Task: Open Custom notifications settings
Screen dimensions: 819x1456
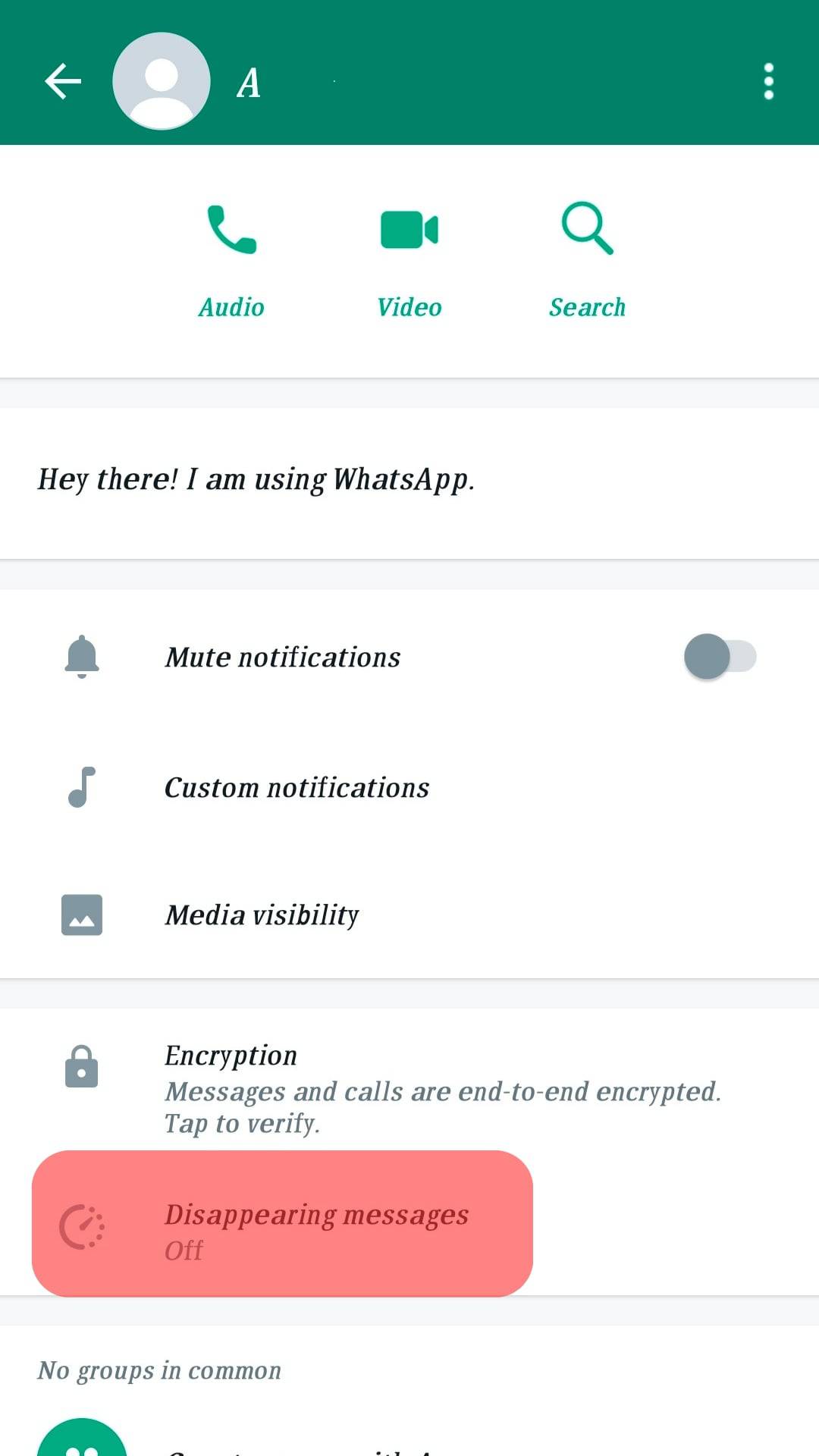Action: [x=409, y=788]
